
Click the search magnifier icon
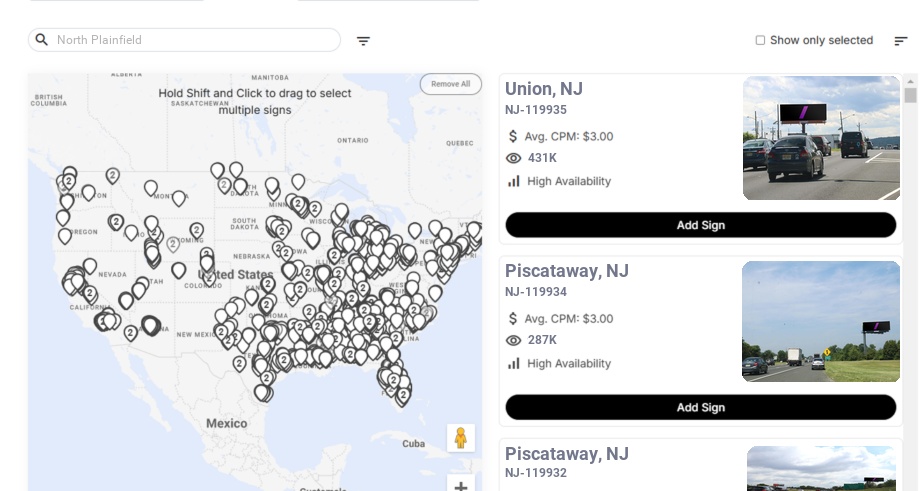click(42, 40)
